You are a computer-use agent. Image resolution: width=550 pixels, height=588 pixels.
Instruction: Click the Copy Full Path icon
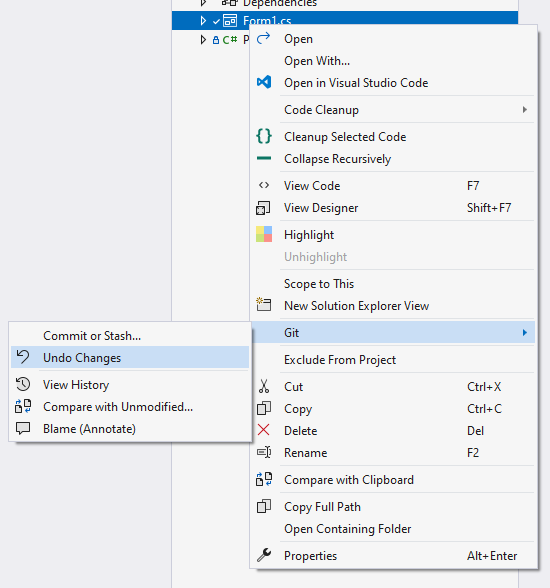pos(264,506)
